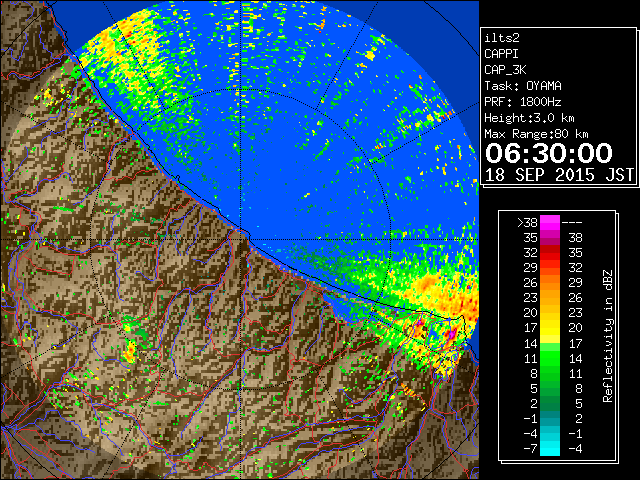Click the 'Height:3.0 km' line
This screenshot has height=480, width=640.
(x=529, y=118)
